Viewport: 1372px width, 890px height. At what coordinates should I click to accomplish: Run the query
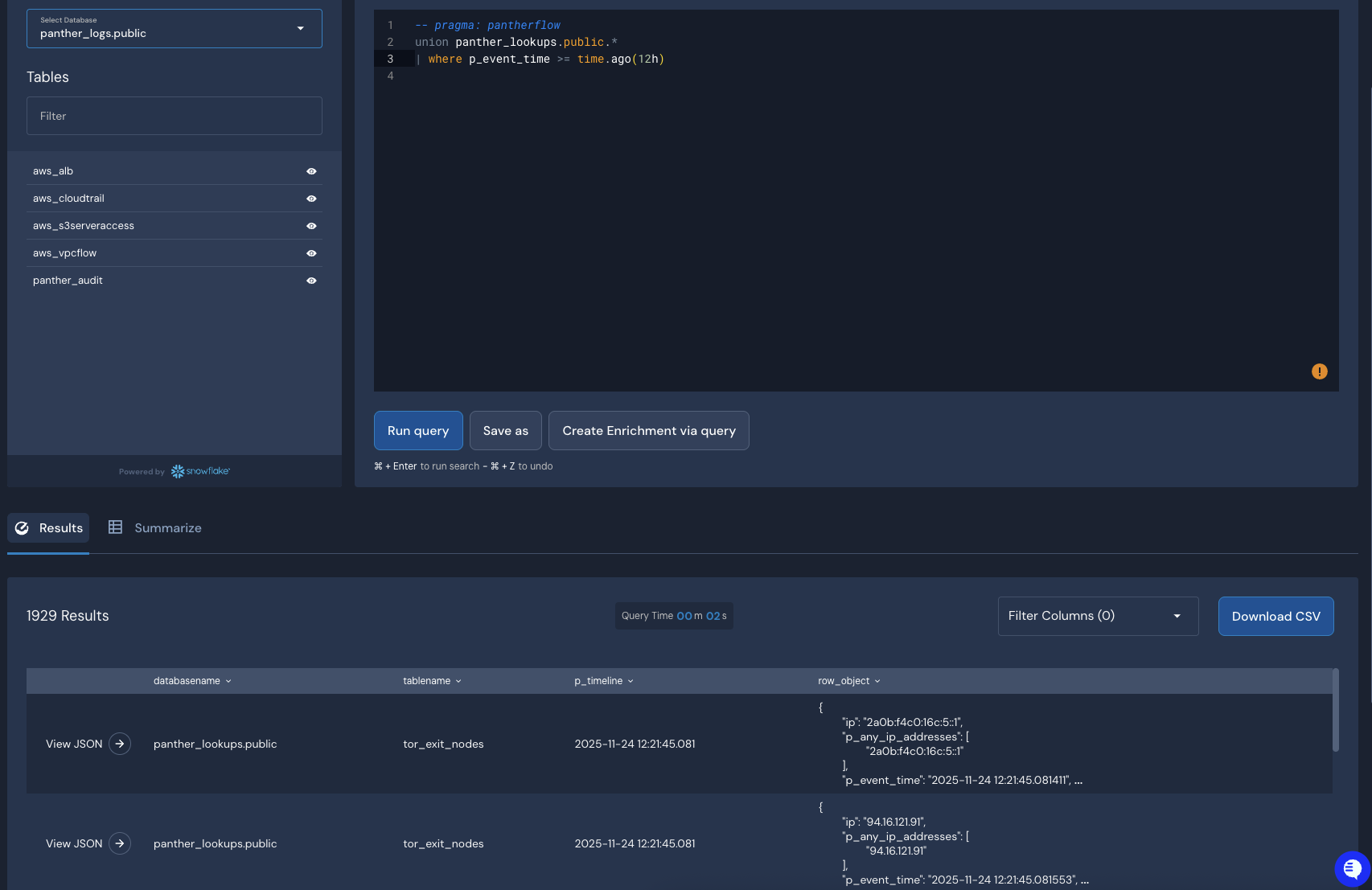pos(417,431)
